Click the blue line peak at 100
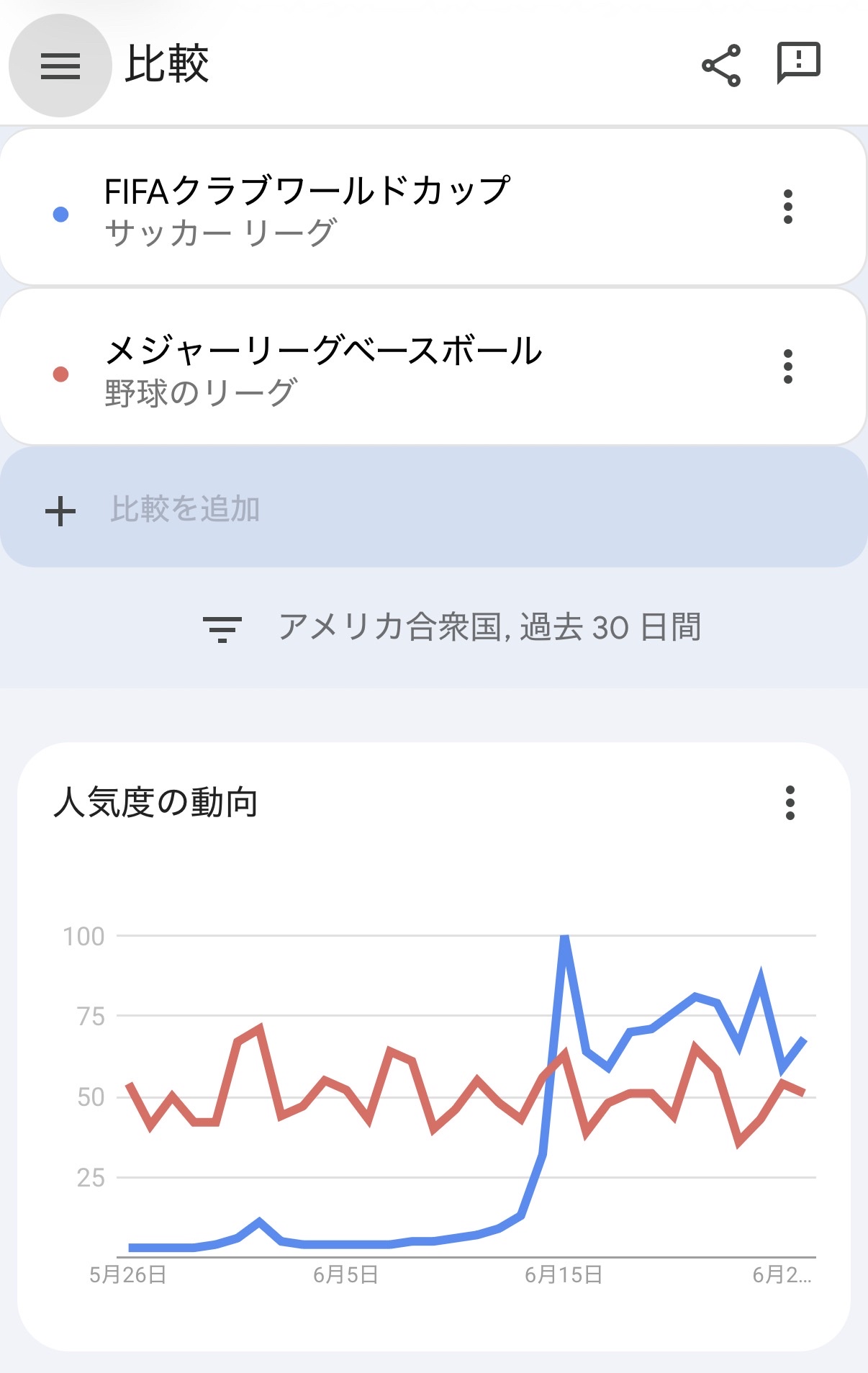Viewport: 868px width, 1373px height. point(565,937)
